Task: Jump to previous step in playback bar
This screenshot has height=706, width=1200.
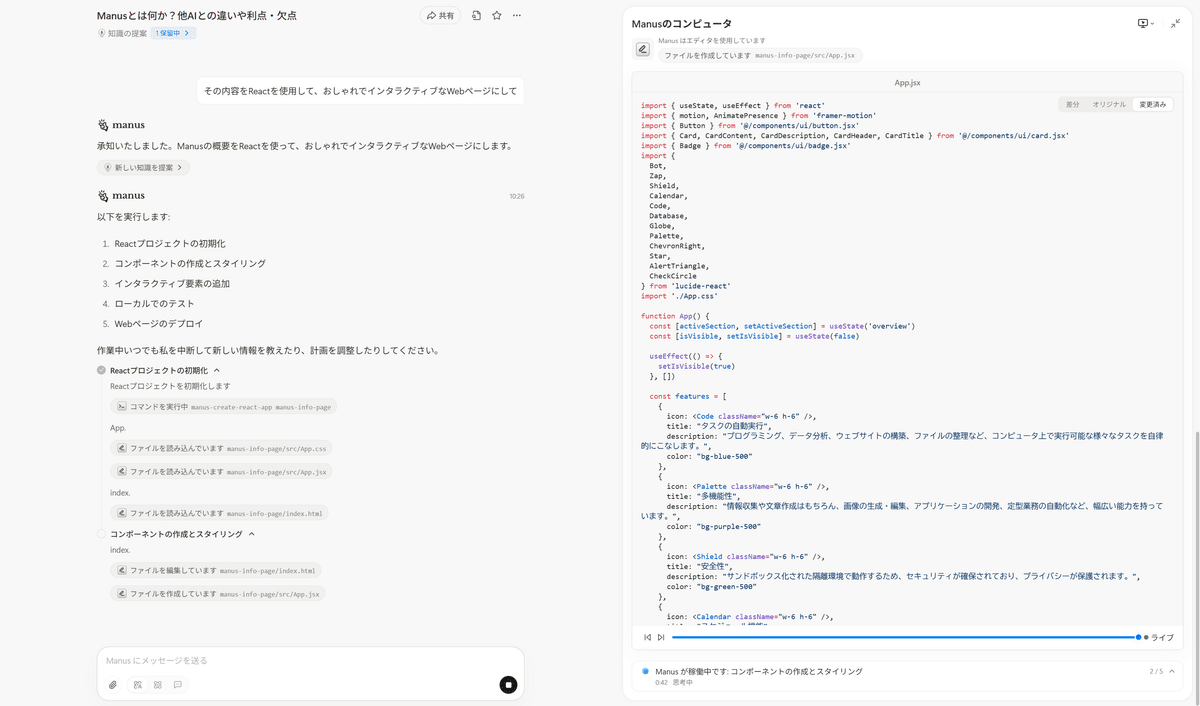Action: click(x=647, y=637)
